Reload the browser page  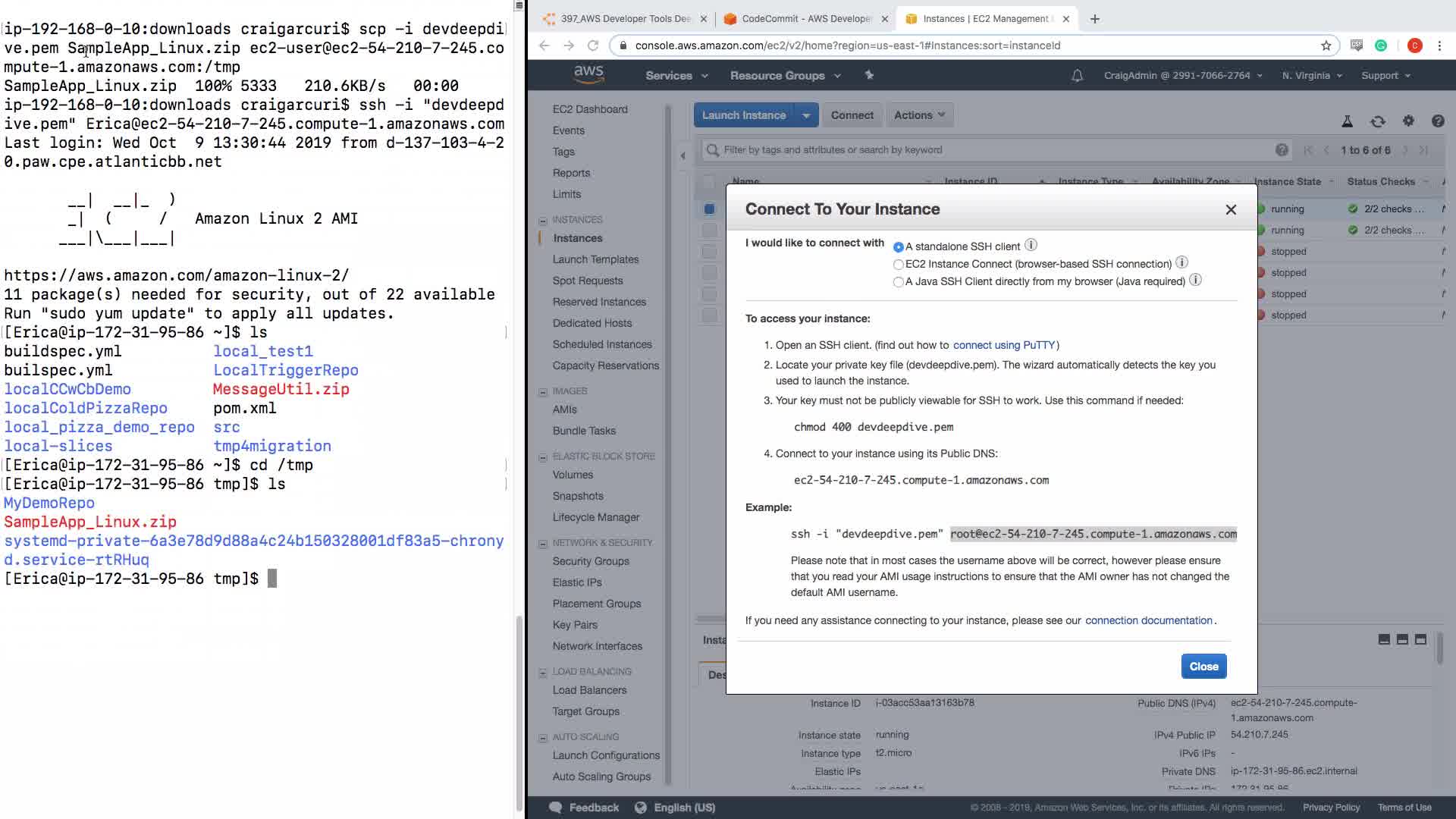coord(593,45)
